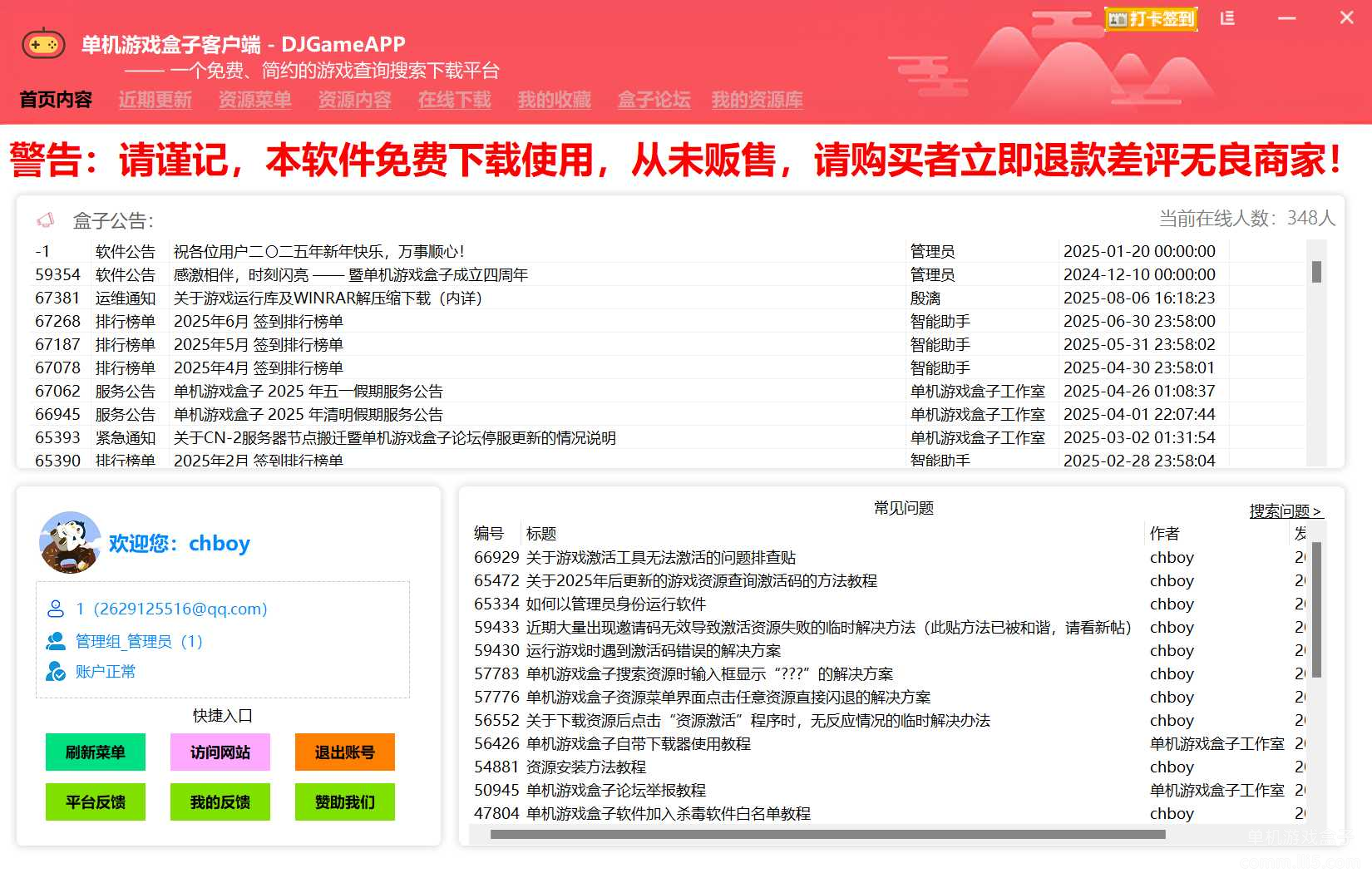Click the username chboy in the welcome text

click(220, 543)
